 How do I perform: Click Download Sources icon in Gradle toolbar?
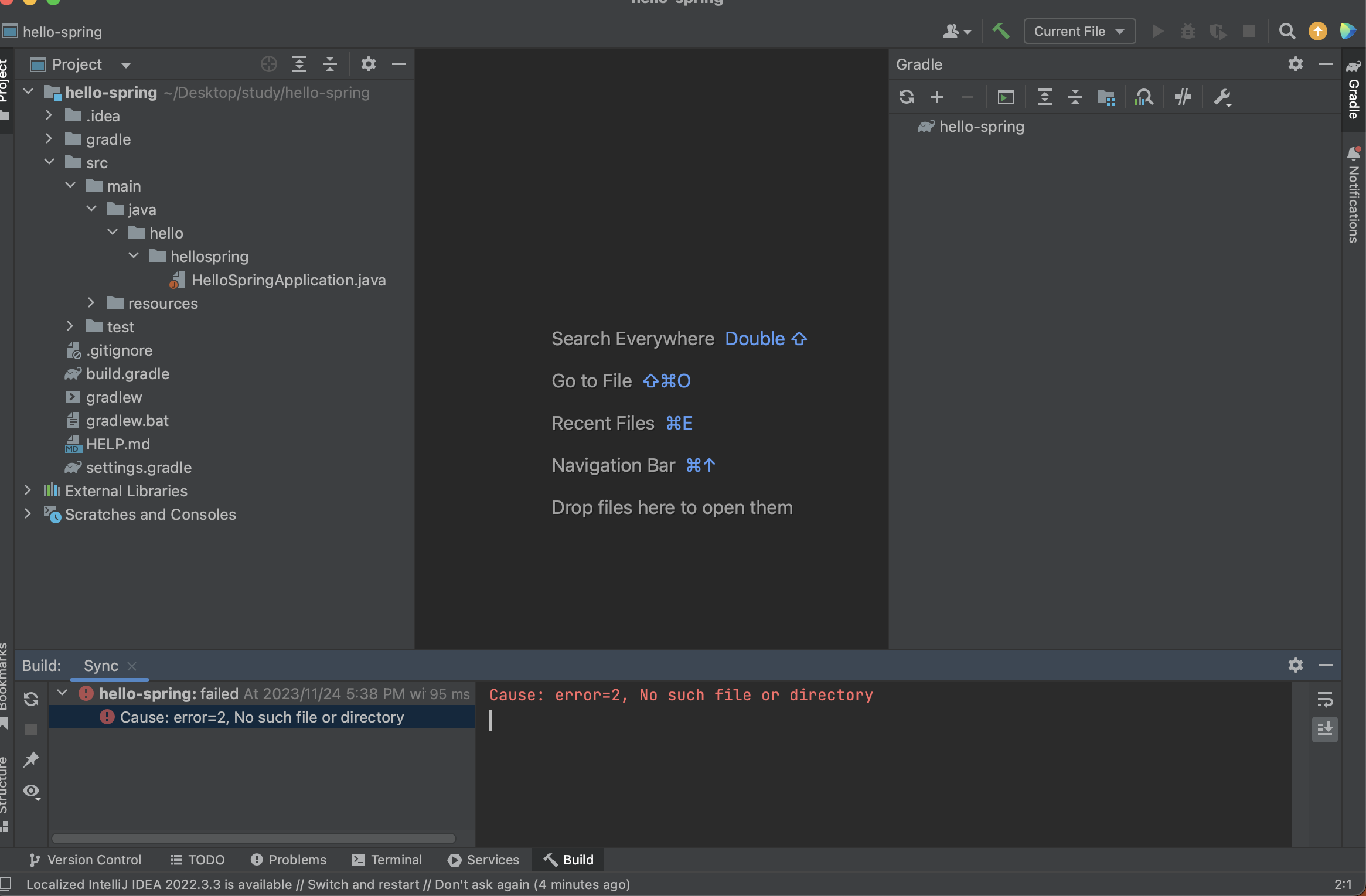[1106, 97]
